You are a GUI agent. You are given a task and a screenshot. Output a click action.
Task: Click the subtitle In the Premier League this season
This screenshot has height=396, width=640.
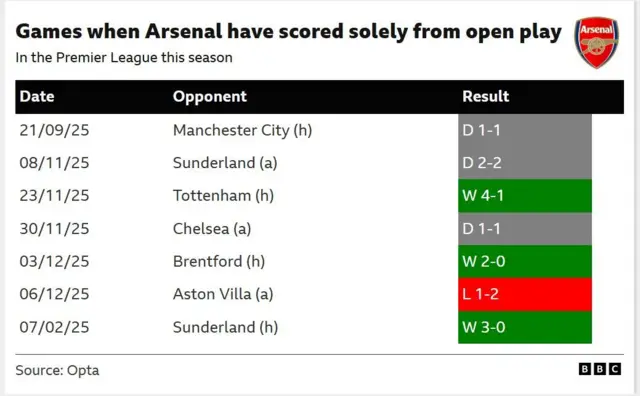coord(124,58)
